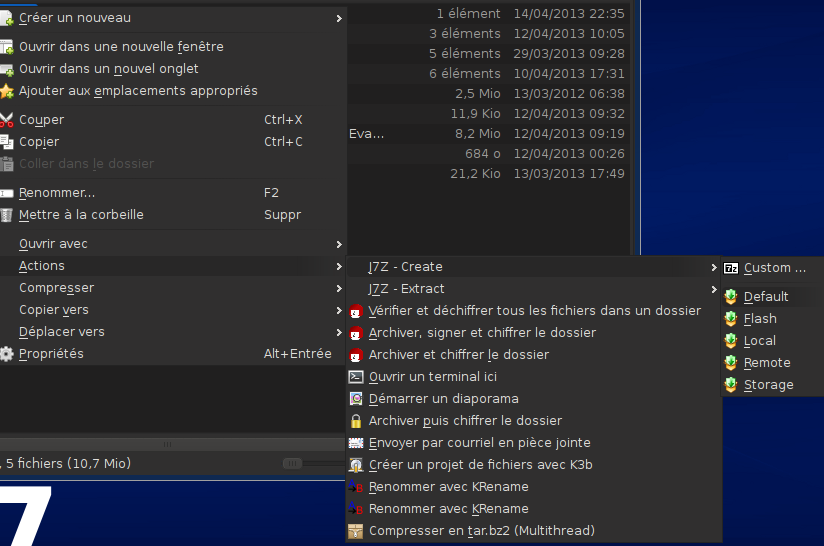
Task: Expand the Actions submenu arrow
Action: pos(339,266)
